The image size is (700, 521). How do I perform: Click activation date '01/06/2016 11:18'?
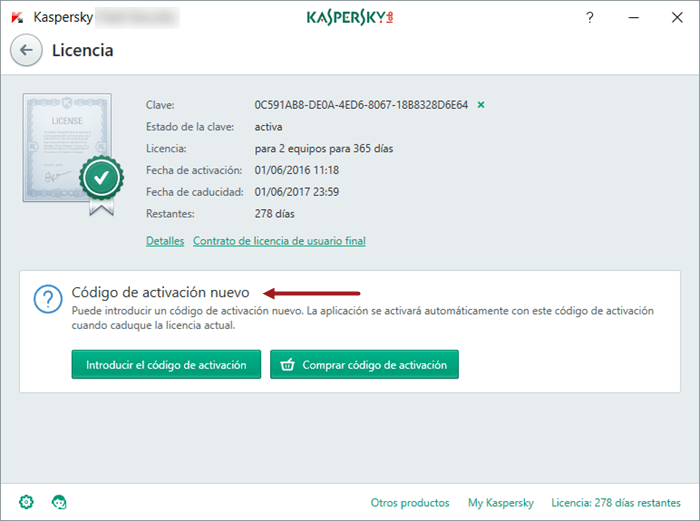[x=296, y=170]
